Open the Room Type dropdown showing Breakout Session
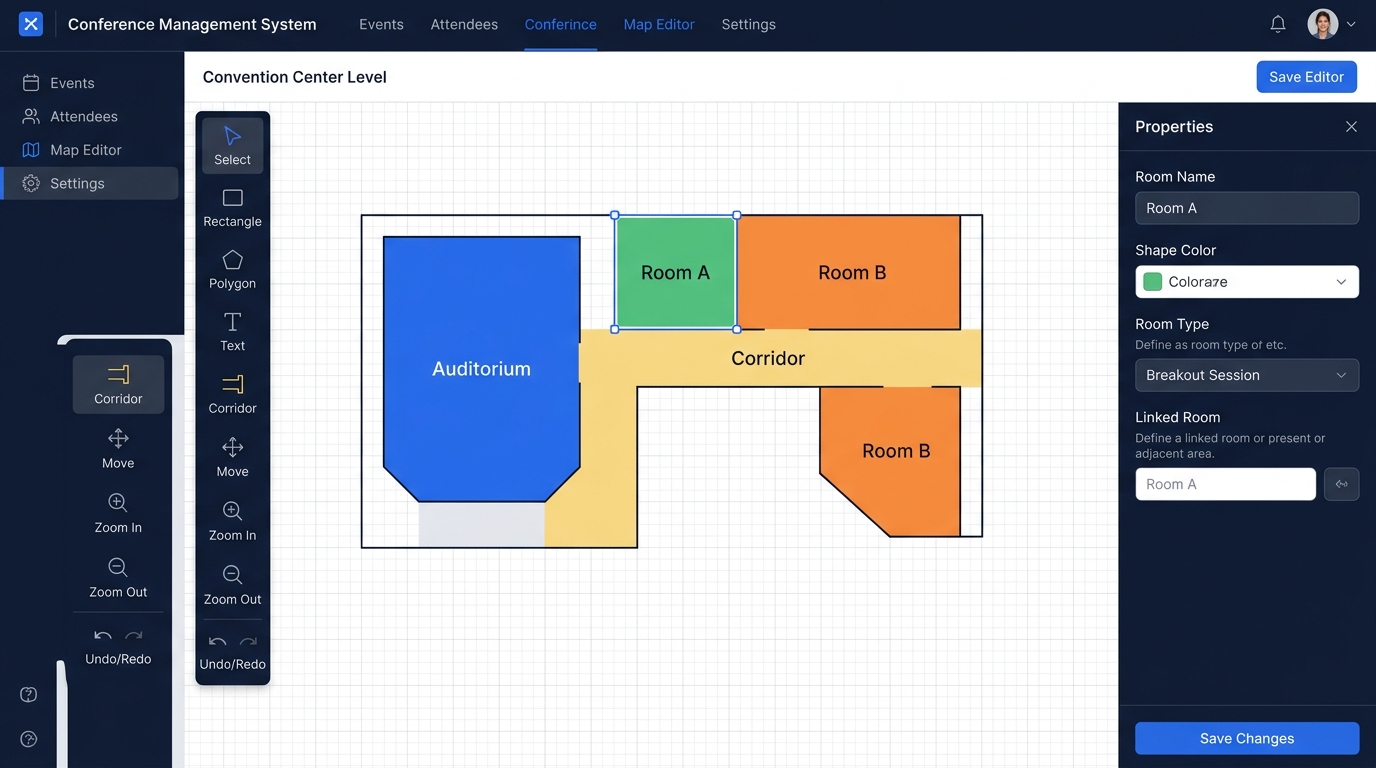 click(1247, 375)
